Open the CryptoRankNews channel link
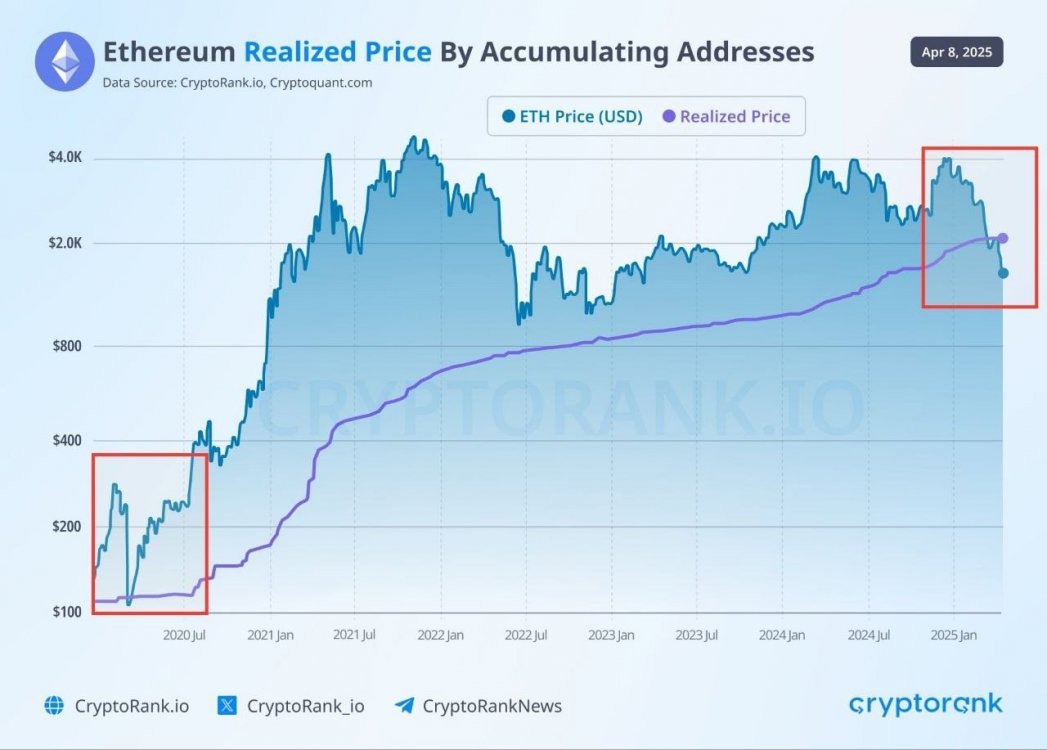The width and height of the screenshot is (1047, 750). click(492, 706)
